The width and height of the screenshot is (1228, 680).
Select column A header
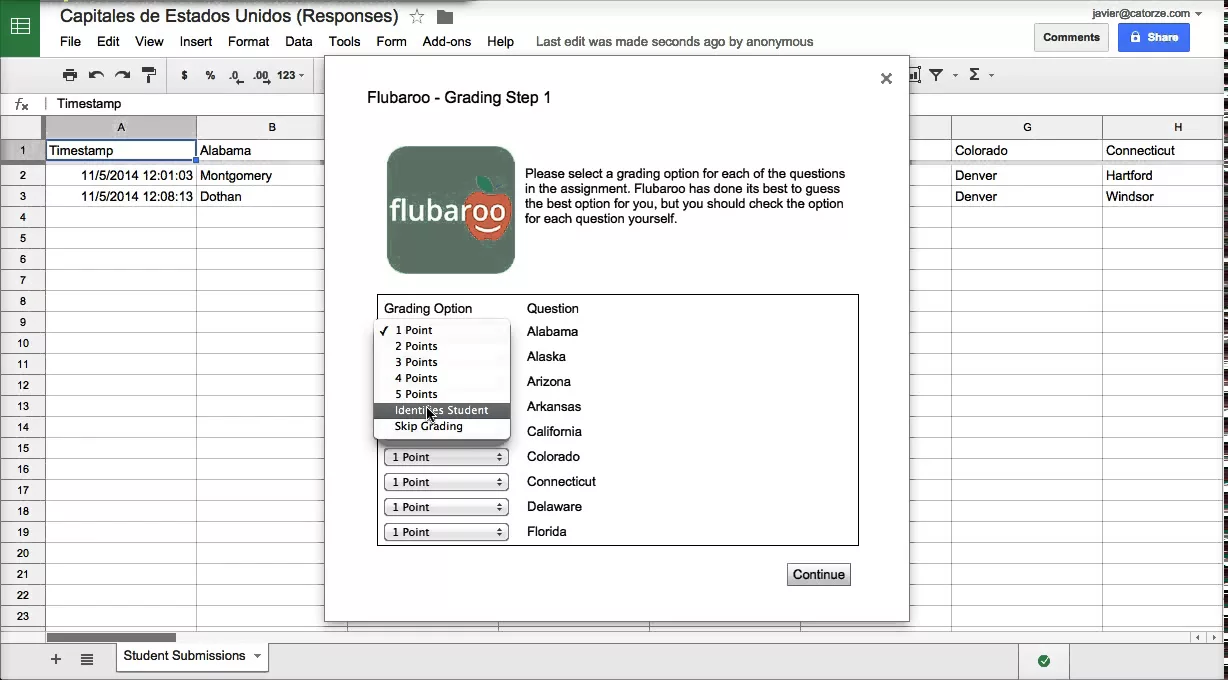121,127
